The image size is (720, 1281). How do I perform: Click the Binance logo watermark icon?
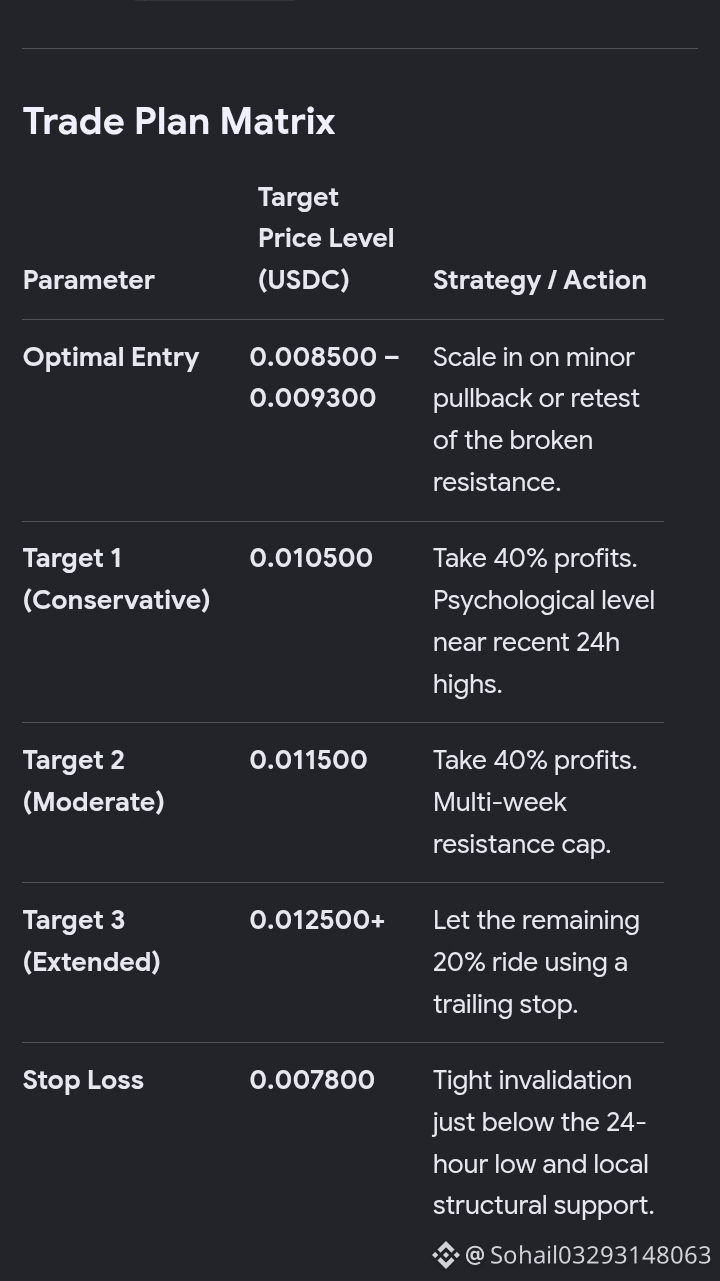click(x=445, y=1255)
